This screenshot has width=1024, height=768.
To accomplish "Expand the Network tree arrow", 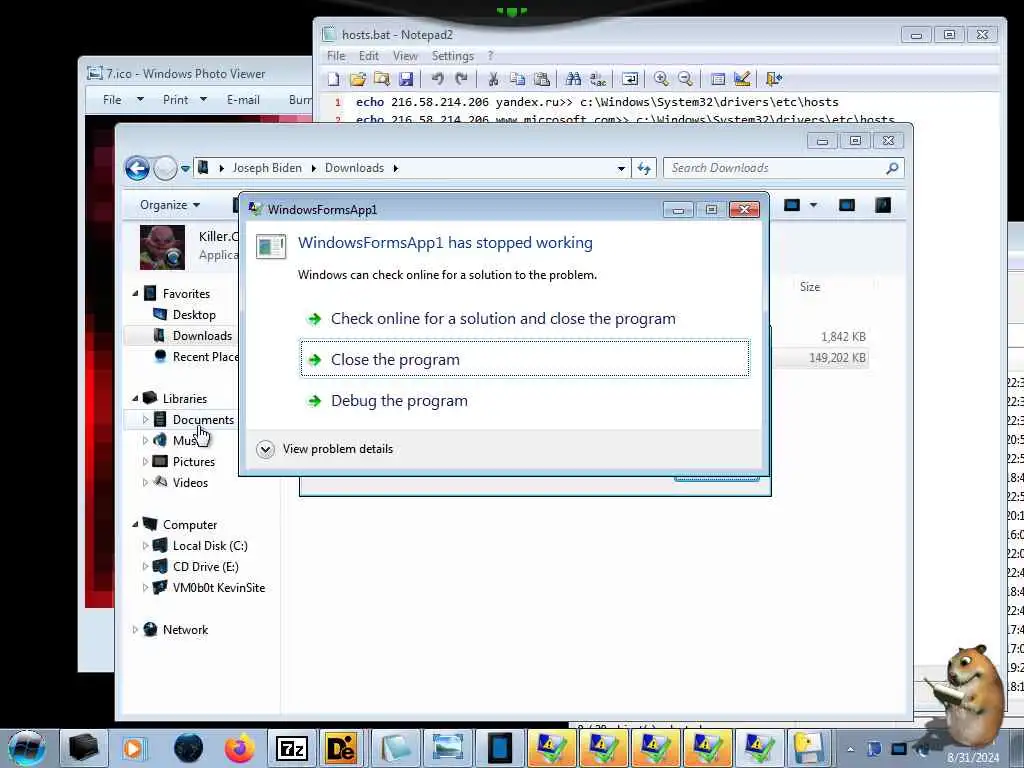I will tap(135, 630).
